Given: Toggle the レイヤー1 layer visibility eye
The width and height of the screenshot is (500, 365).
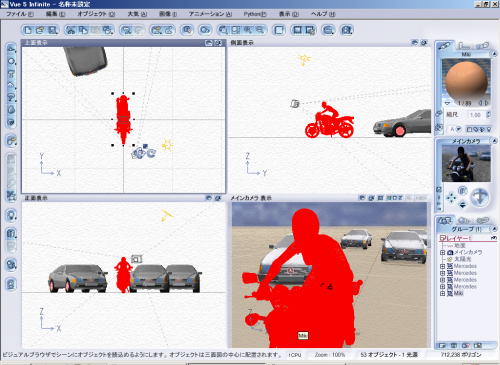Looking at the screenshot, I should tap(493, 238).
